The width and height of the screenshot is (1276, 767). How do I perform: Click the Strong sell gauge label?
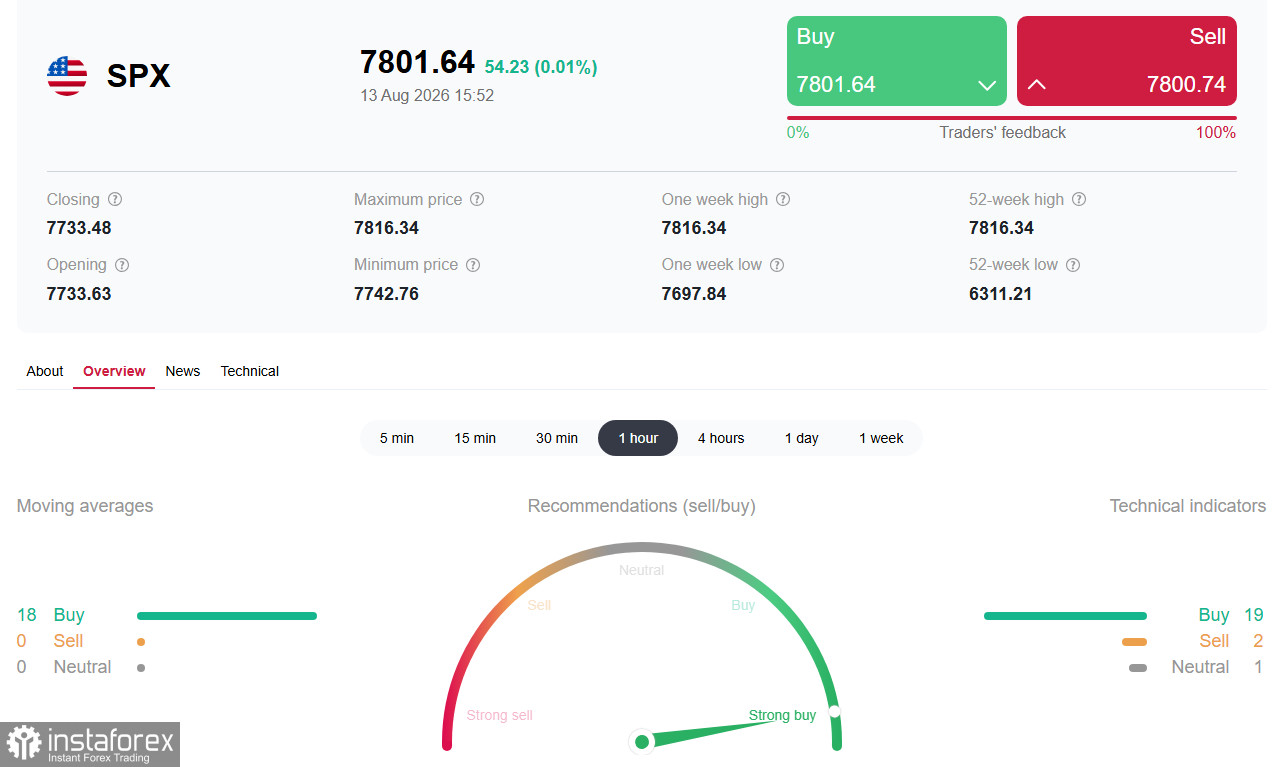click(500, 715)
